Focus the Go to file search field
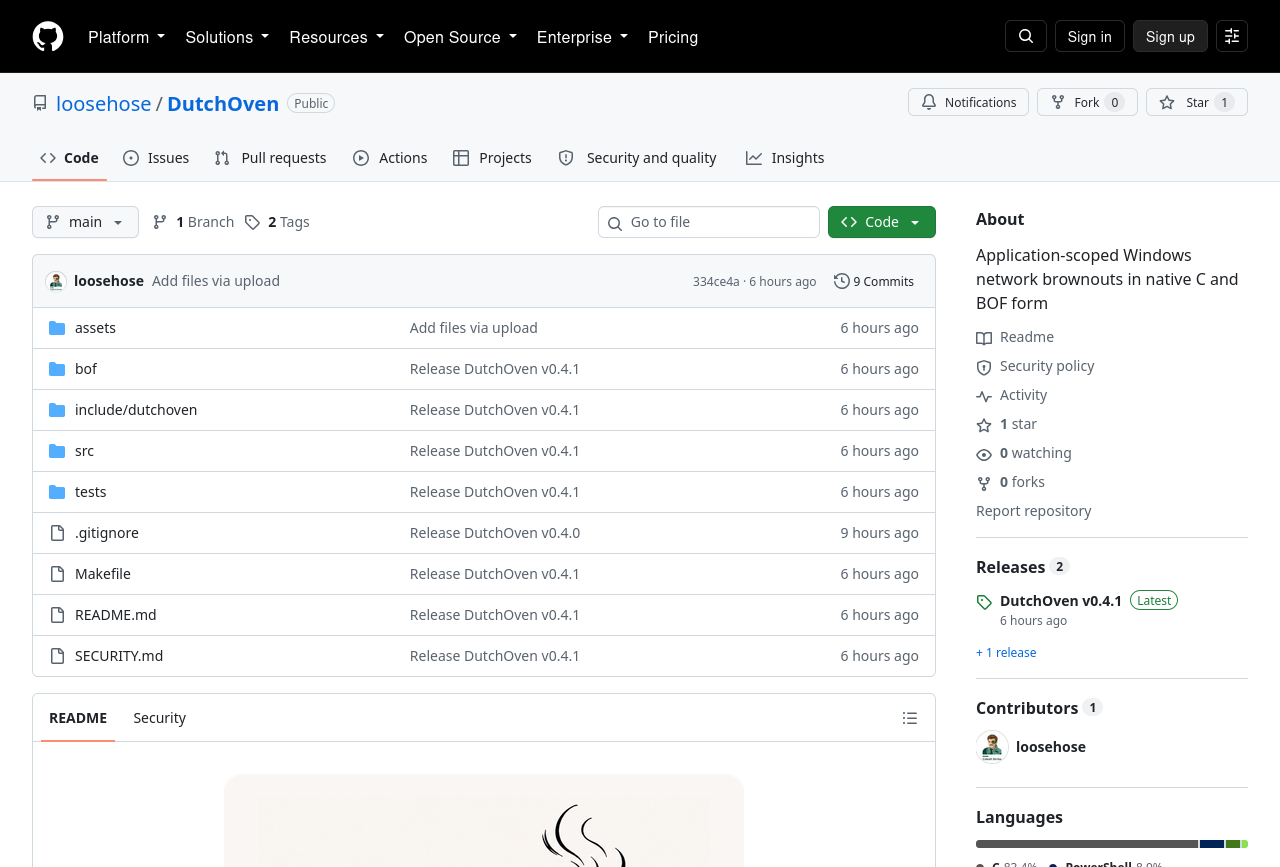 click(709, 222)
